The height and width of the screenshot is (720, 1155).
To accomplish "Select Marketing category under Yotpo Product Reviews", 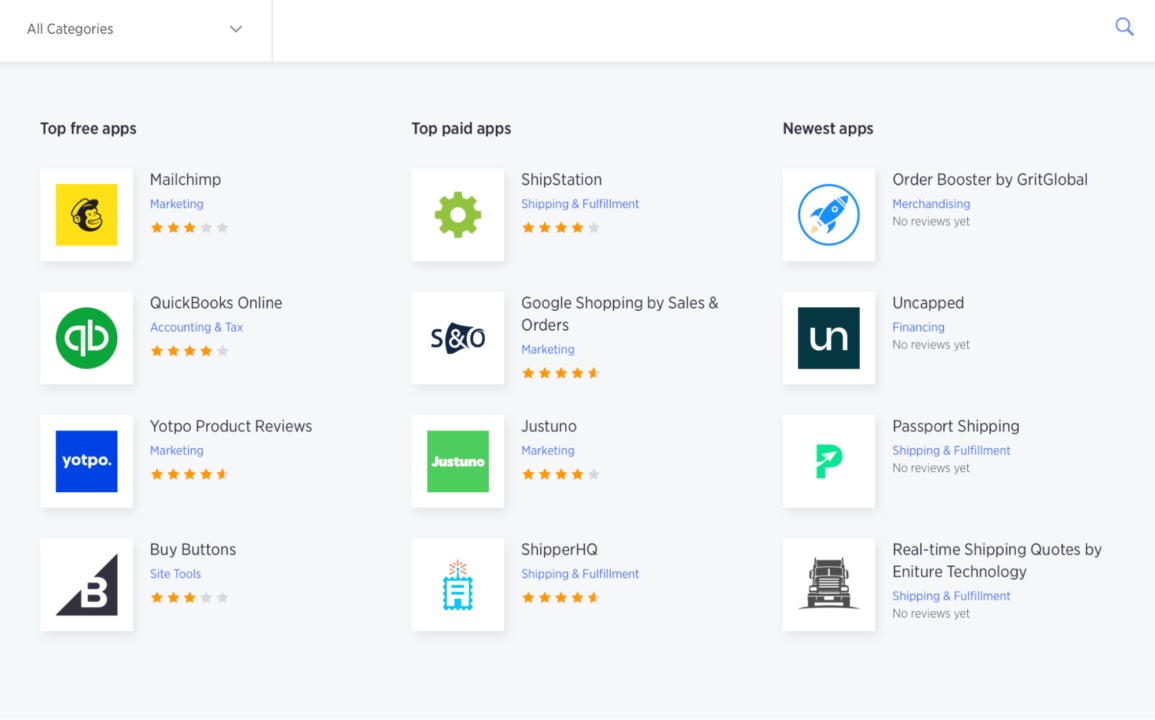I will coord(176,450).
